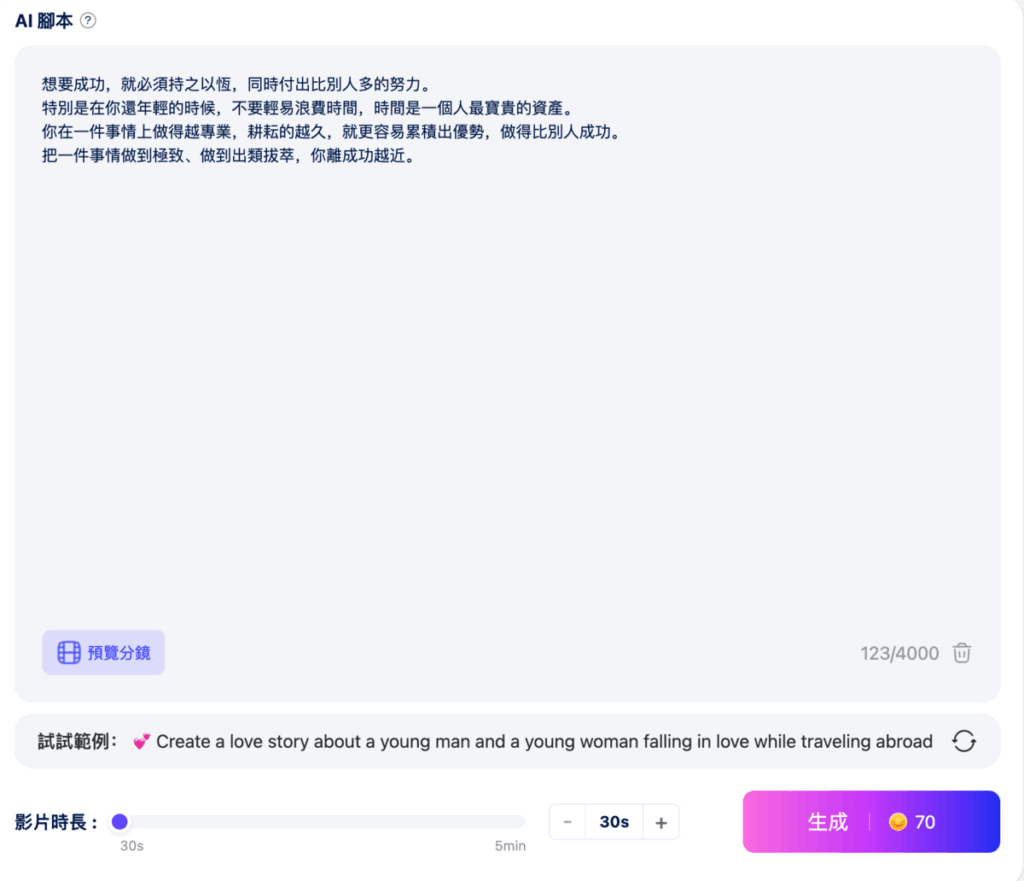Click the video duration slider handle
The width and height of the screenshot is (1024, 881).
(x=120, y=821)
